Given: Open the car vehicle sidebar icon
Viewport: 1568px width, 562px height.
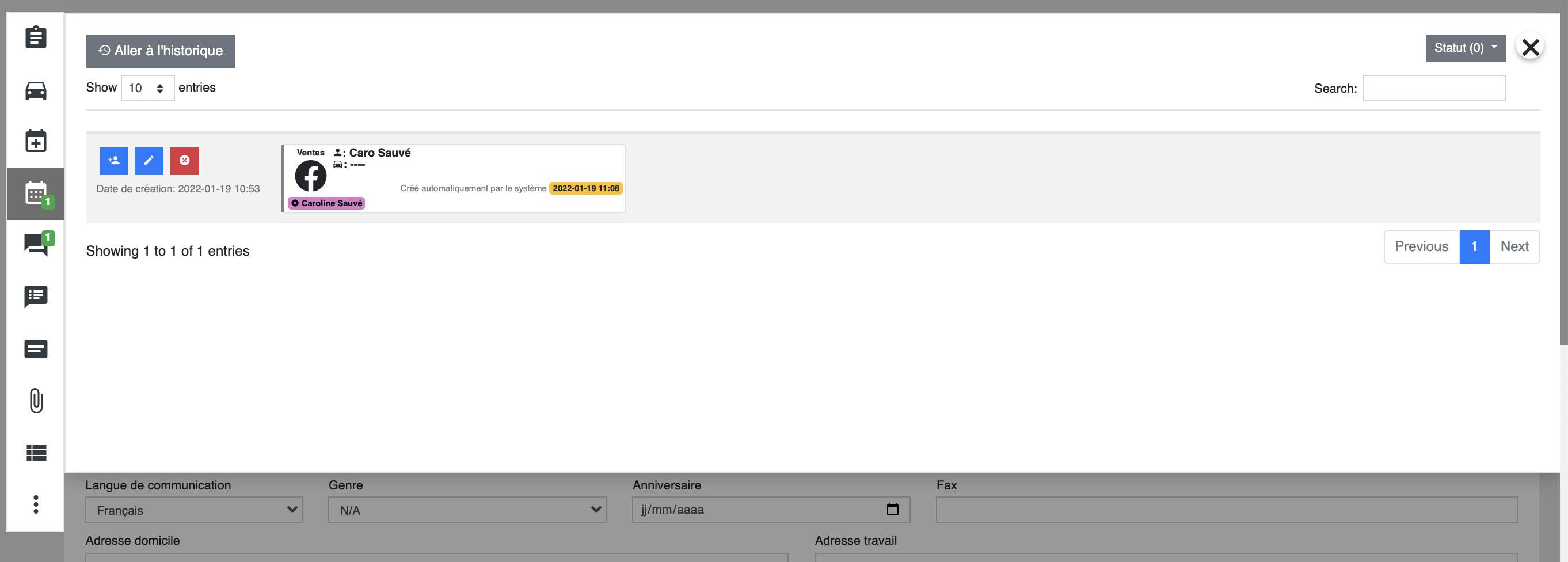Looking at the screenshot, I should [36, 91].
